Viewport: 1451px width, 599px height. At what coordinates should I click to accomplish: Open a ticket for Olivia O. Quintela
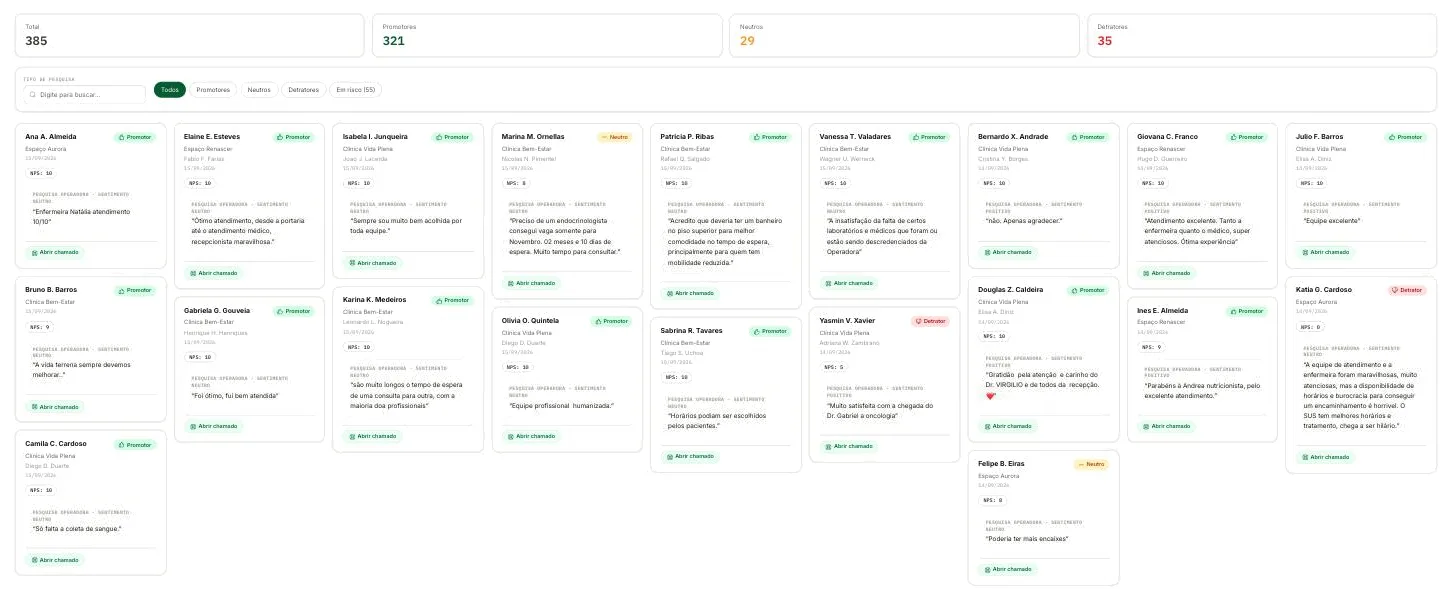531,436
